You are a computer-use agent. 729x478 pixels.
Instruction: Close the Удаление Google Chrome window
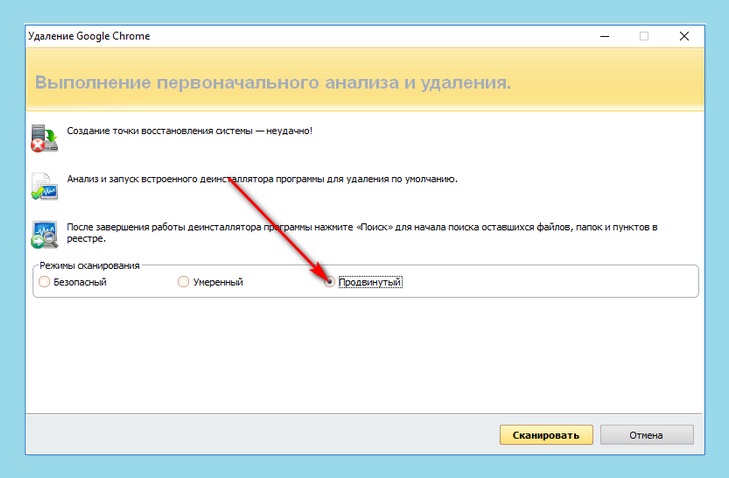click(684, 36)
